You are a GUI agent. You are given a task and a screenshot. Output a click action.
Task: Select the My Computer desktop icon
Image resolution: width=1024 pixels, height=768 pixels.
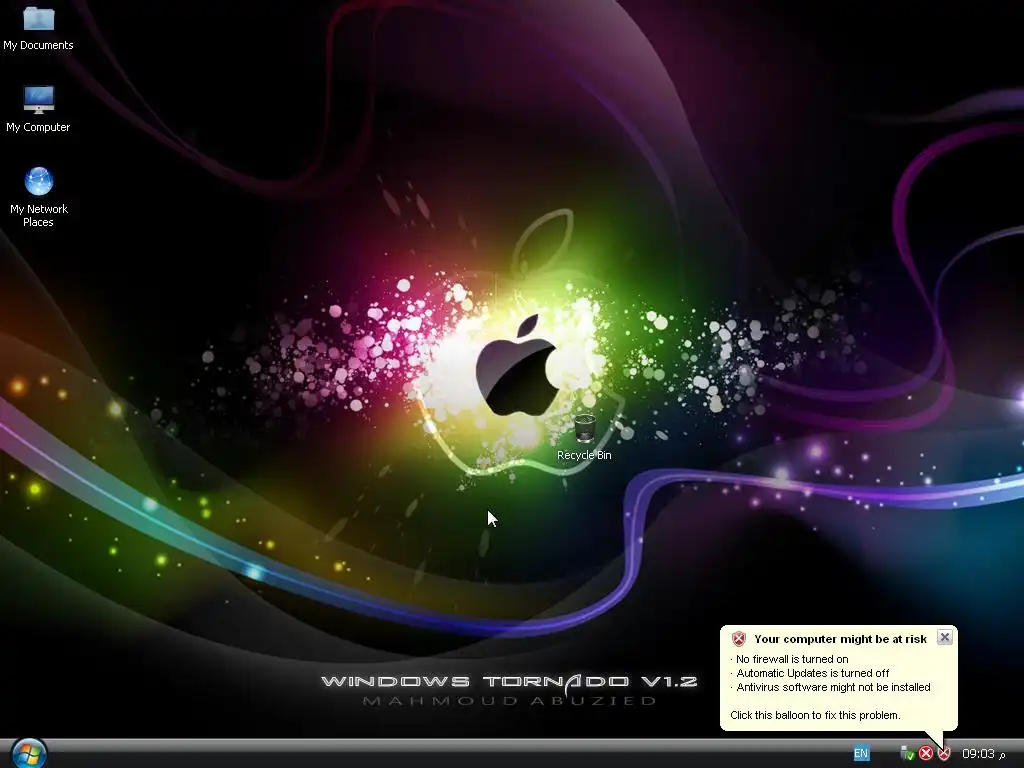click(39, 100)
